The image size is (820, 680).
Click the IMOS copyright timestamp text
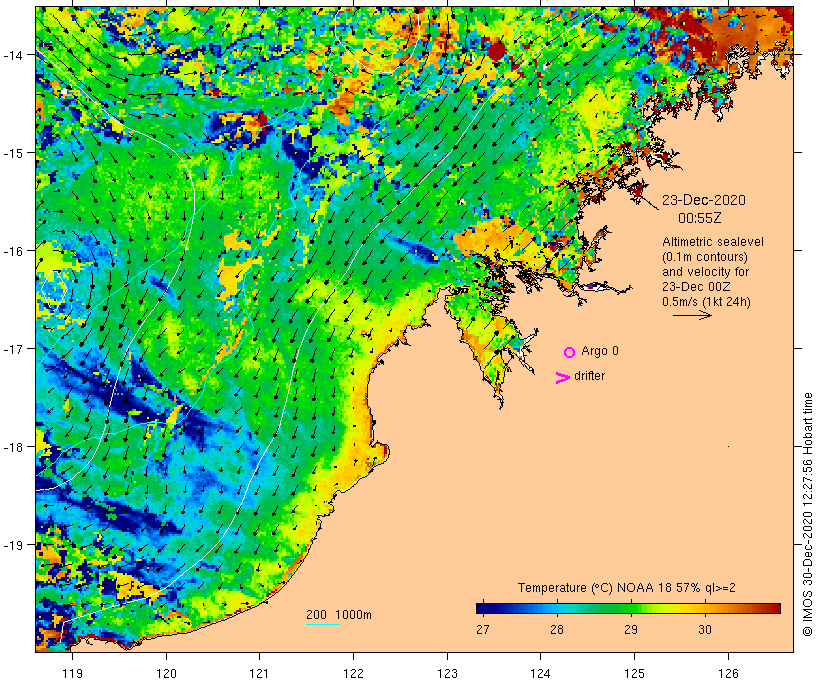pos(807,515)
